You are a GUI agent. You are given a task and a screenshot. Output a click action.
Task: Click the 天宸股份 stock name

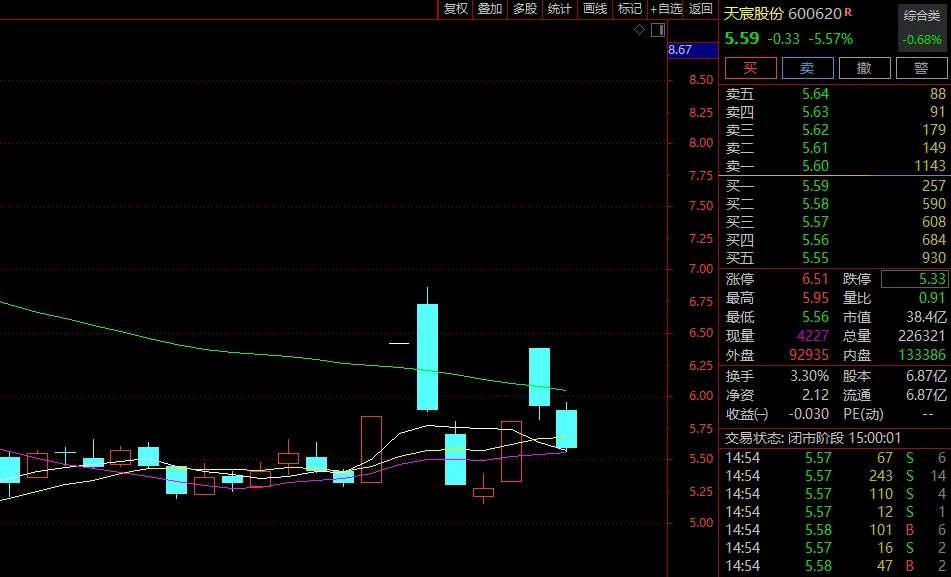(x=754, y=14)
